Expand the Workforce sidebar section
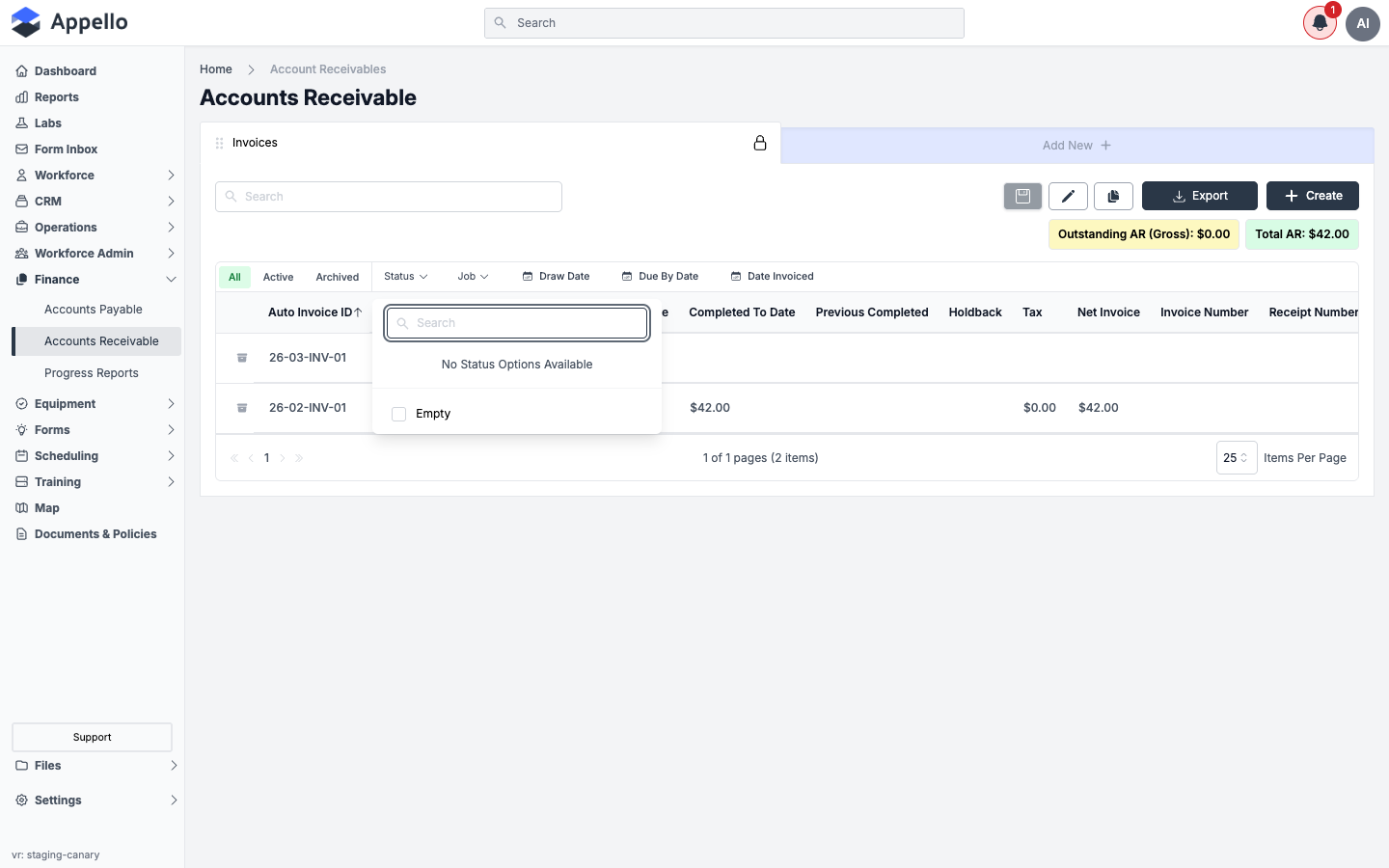Screen dimensions: 1389x868 (96, 176)
